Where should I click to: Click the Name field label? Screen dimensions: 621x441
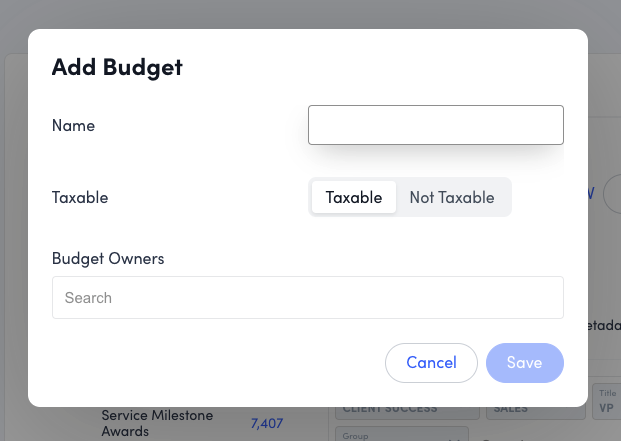pos(73,125)
